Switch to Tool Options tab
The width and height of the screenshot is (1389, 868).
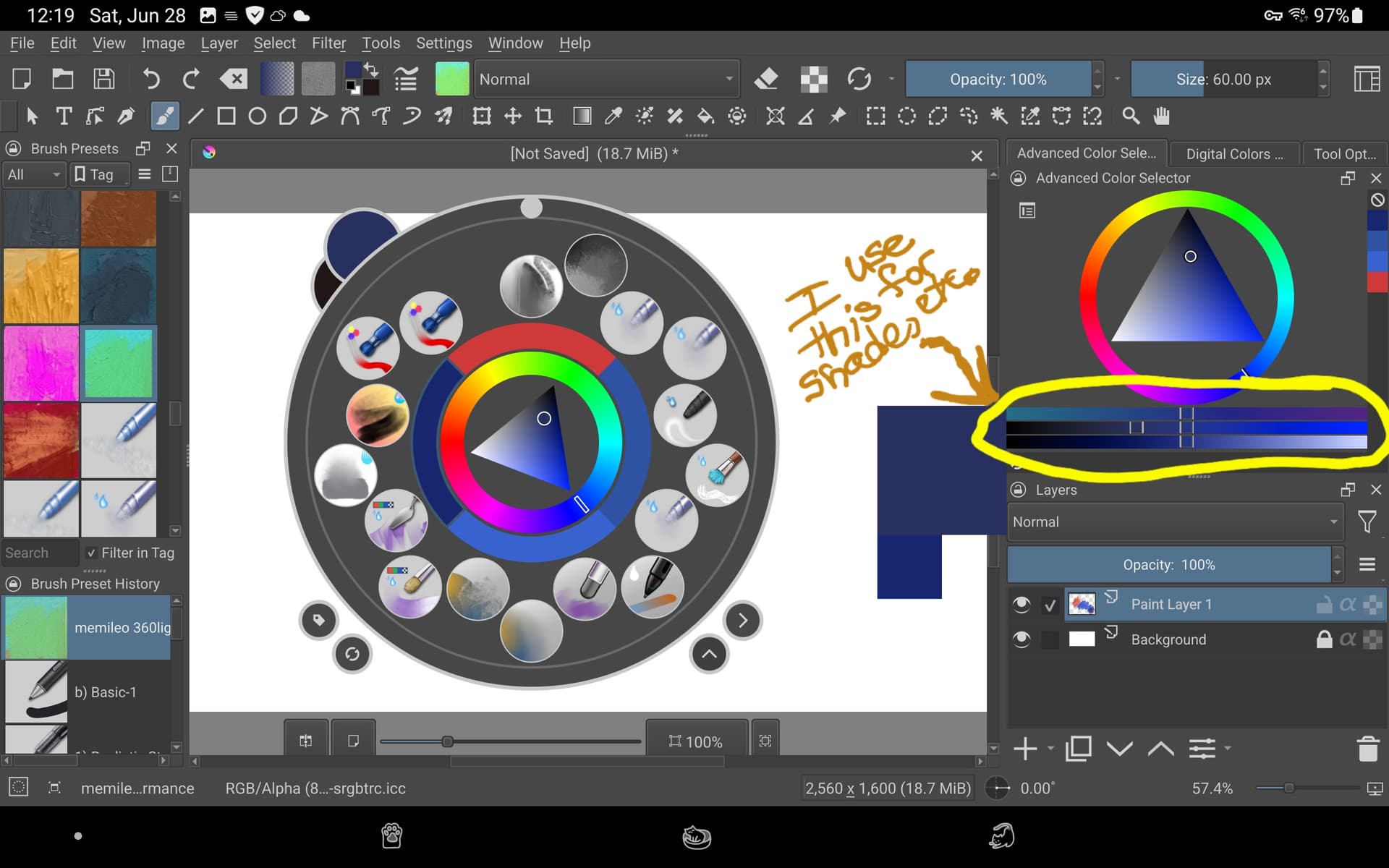1344,154
